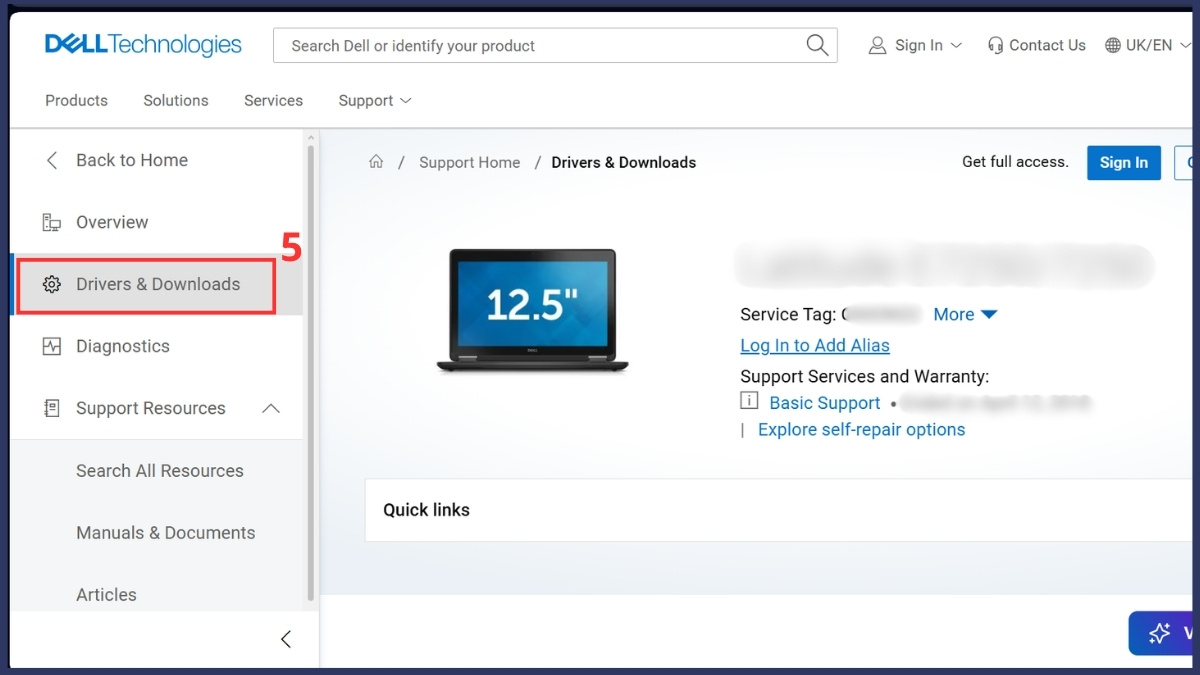Viewport: 1200px width, 675px height.
Task: Open the UK/EN region selector
Action: point(1148,45)
